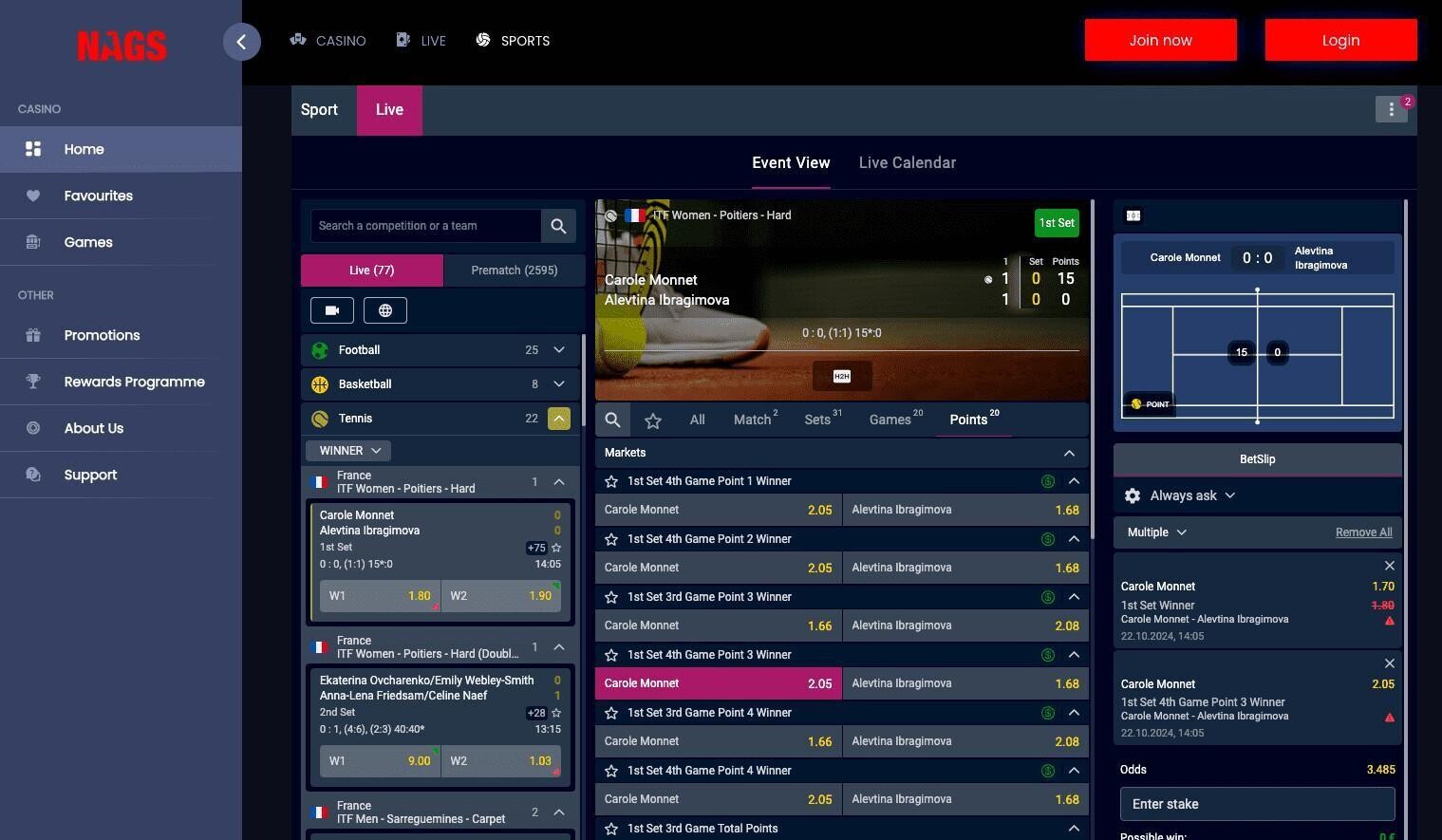This screenshot has height=840, width=1442.
Task: Click the Login button
Action: (x=1341, y=40)
